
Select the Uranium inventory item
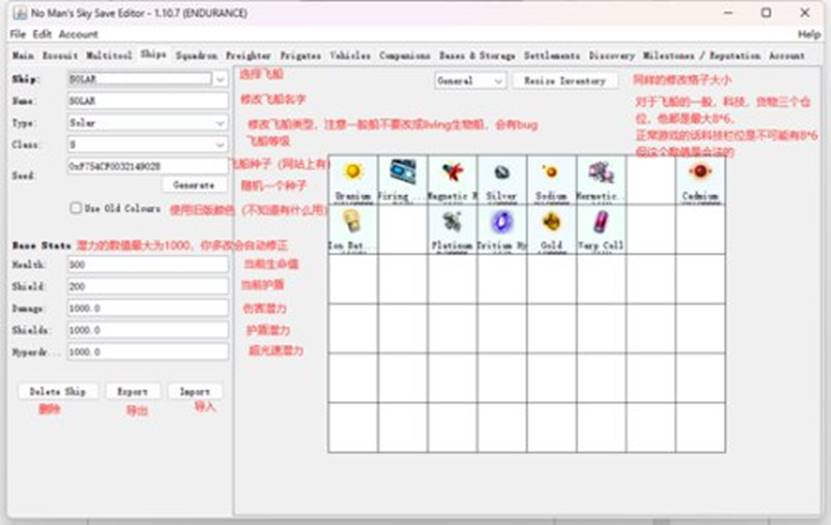pos(353,180)
